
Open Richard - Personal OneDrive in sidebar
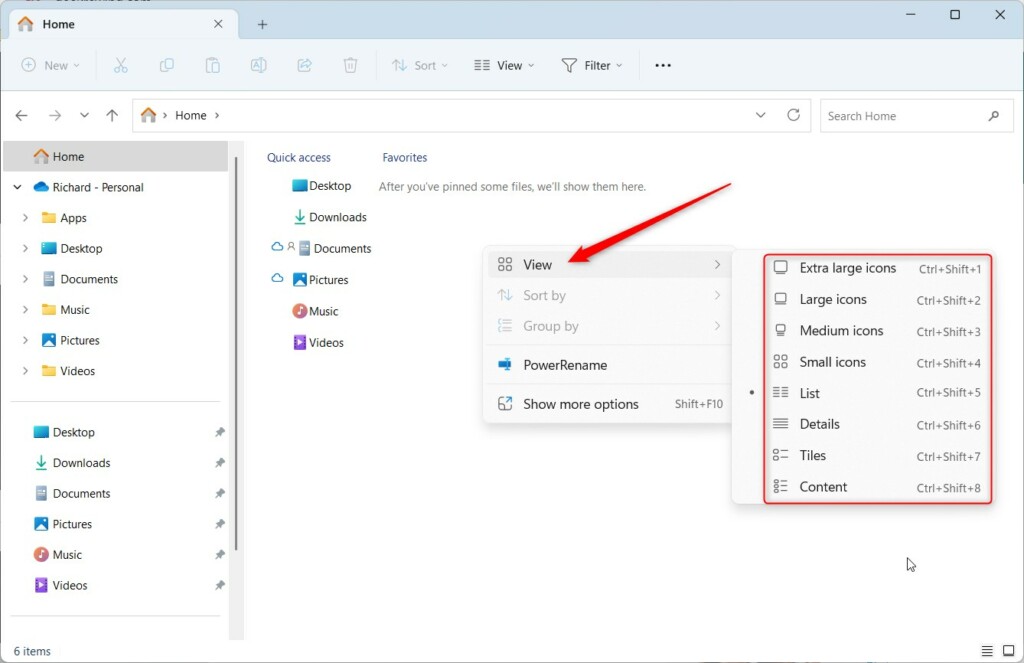[x=98, y=187]
